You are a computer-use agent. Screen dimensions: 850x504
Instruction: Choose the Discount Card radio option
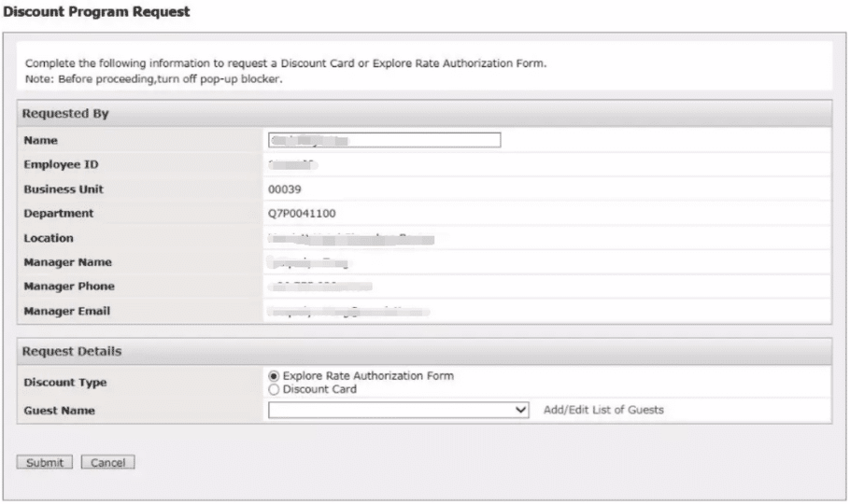pos(275,389)
